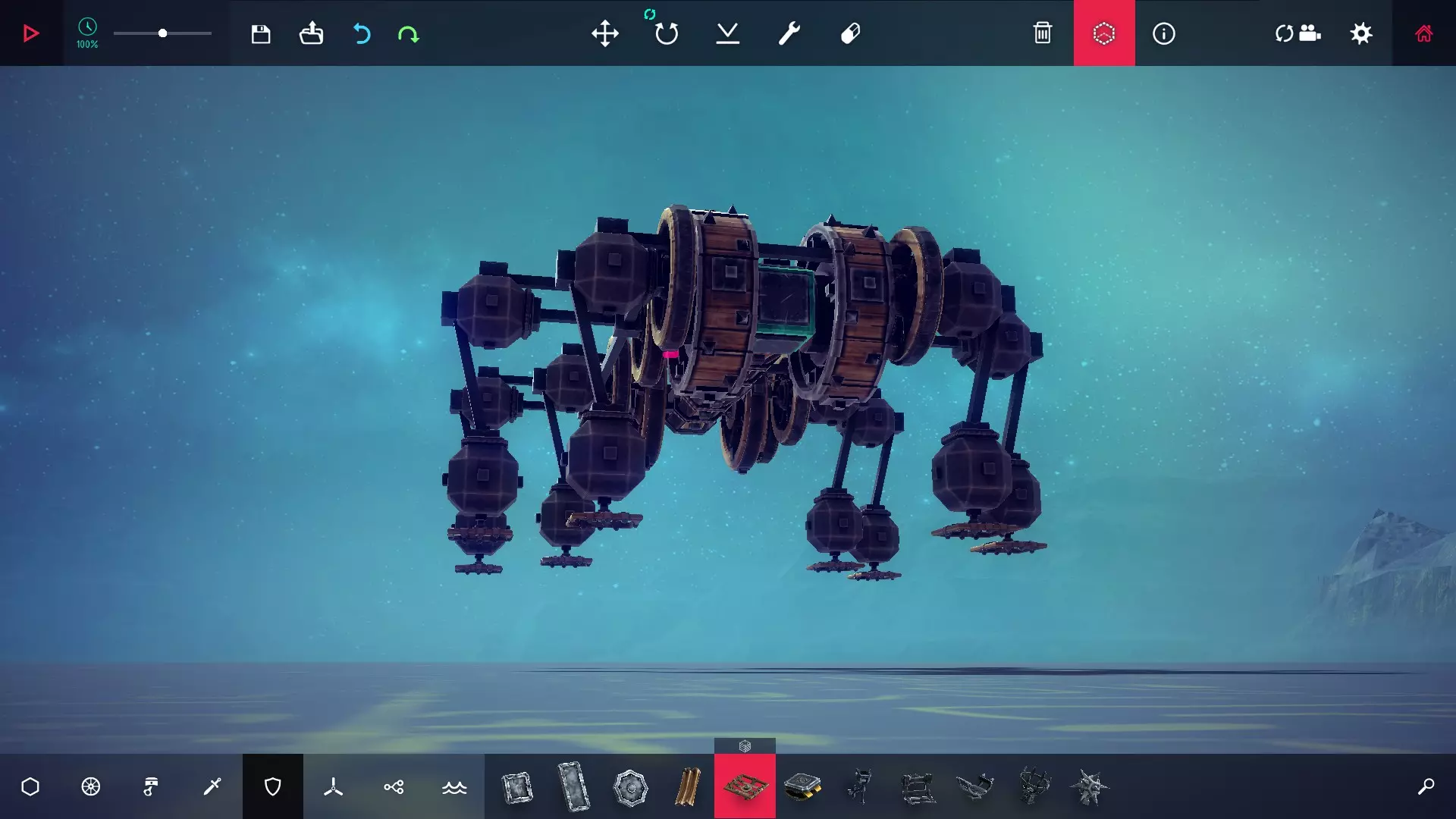1456x819 pixels.
Task: Save the machine with the floppy disk icon
Action: coord(261,33)
